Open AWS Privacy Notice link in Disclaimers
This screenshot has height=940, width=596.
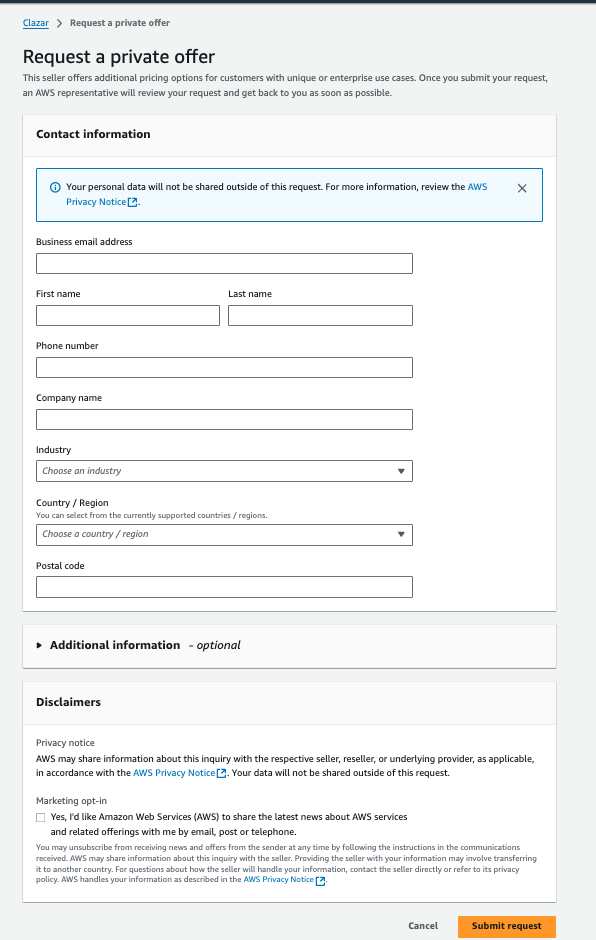[174, 773]
